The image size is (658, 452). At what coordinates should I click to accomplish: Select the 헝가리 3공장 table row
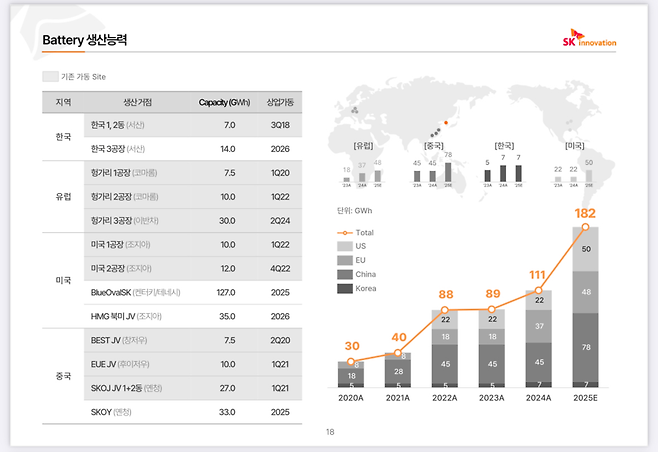click(172, 221)
